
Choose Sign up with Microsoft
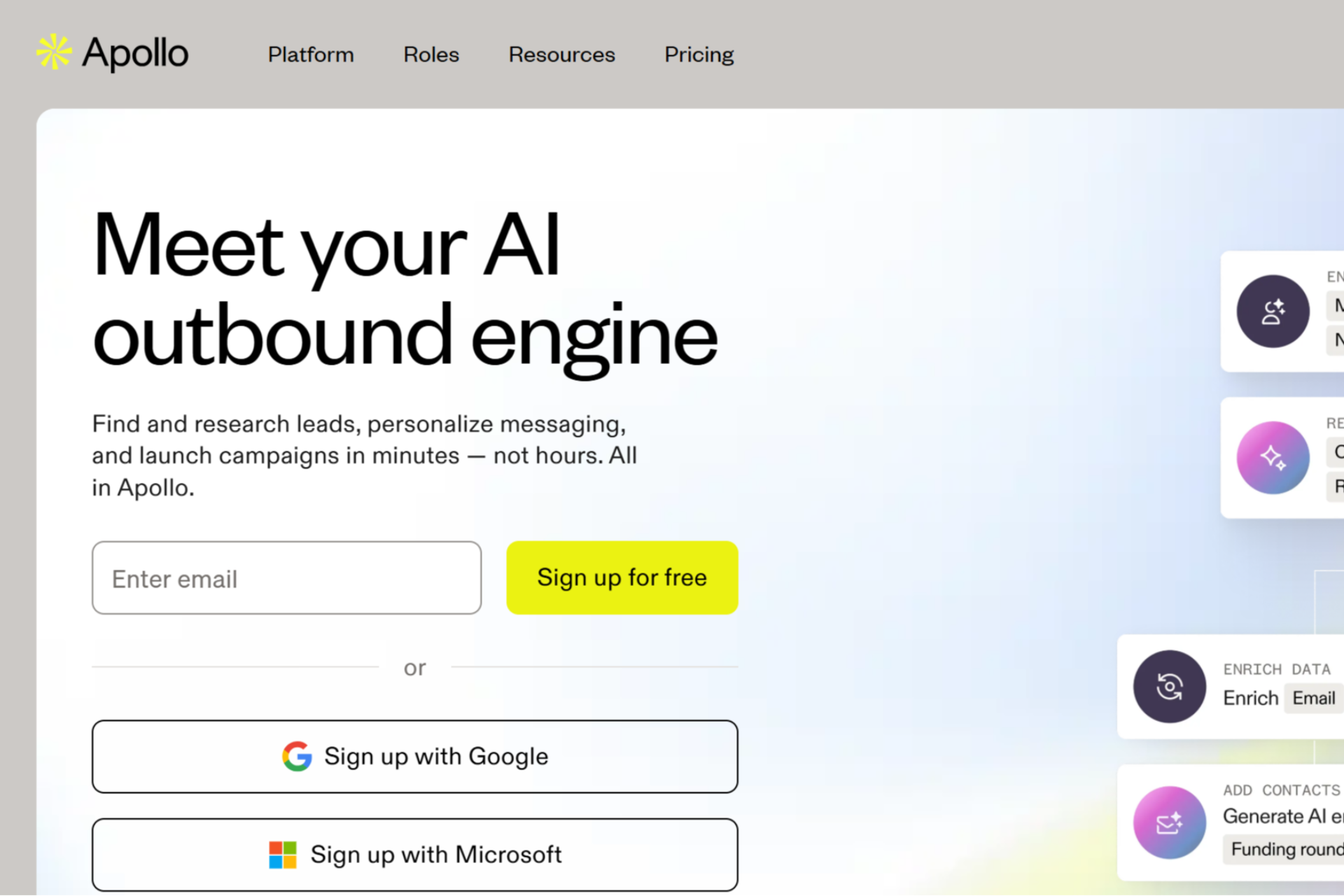(x=414, y=855)
